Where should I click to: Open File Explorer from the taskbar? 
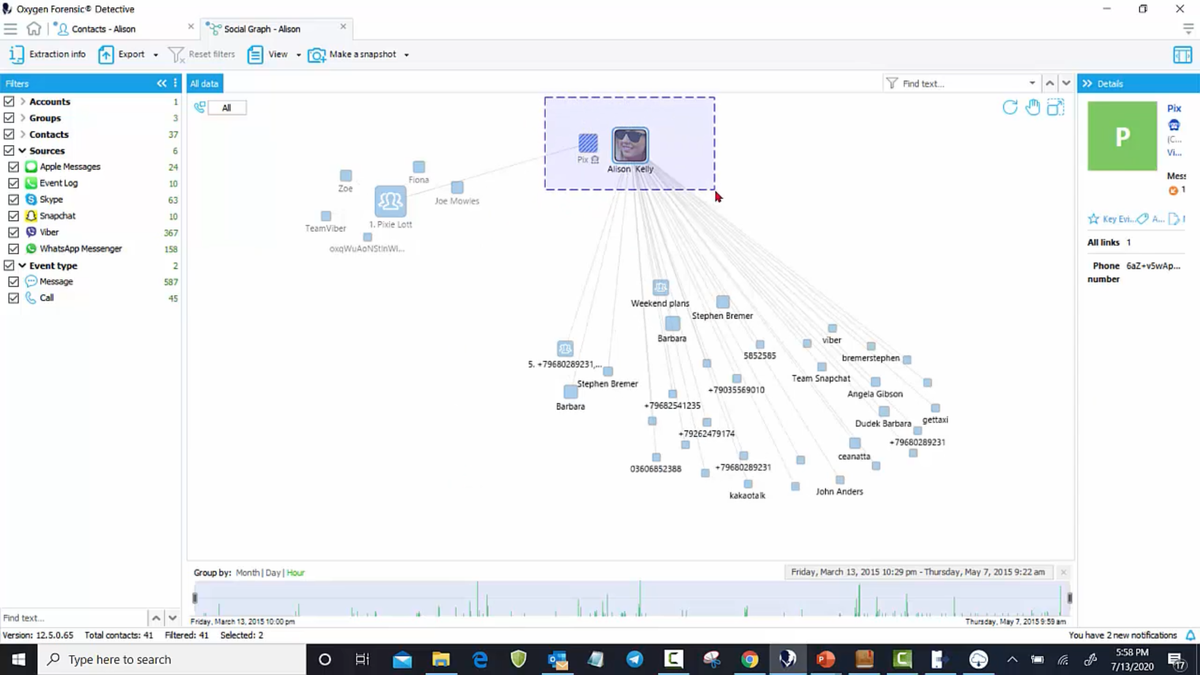441,659
